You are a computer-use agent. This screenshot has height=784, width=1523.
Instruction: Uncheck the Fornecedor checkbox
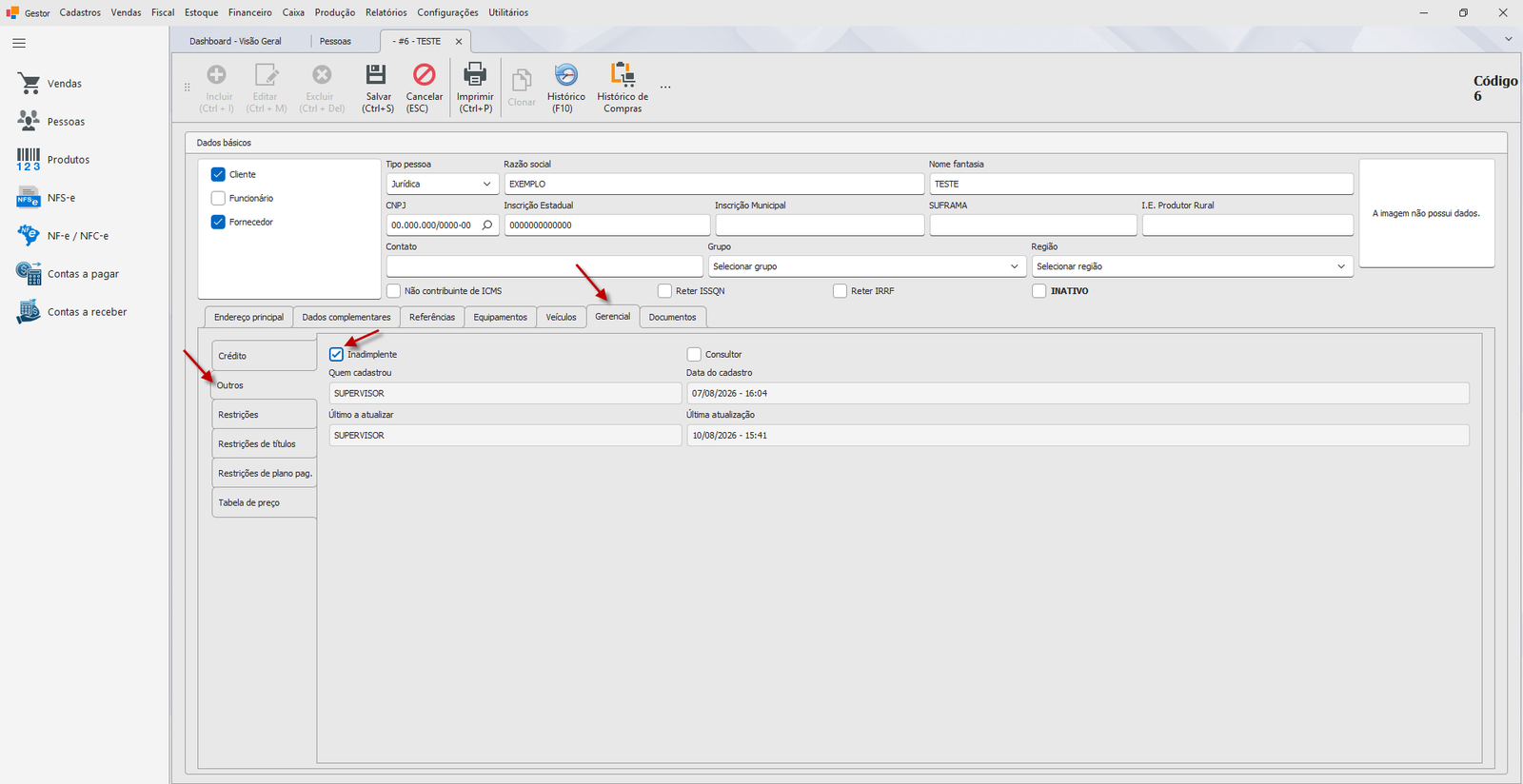218,222
